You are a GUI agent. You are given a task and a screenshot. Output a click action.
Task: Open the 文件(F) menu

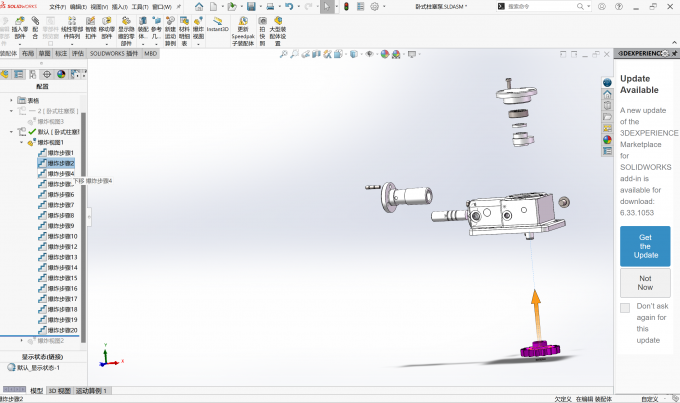tap(57, 7)
